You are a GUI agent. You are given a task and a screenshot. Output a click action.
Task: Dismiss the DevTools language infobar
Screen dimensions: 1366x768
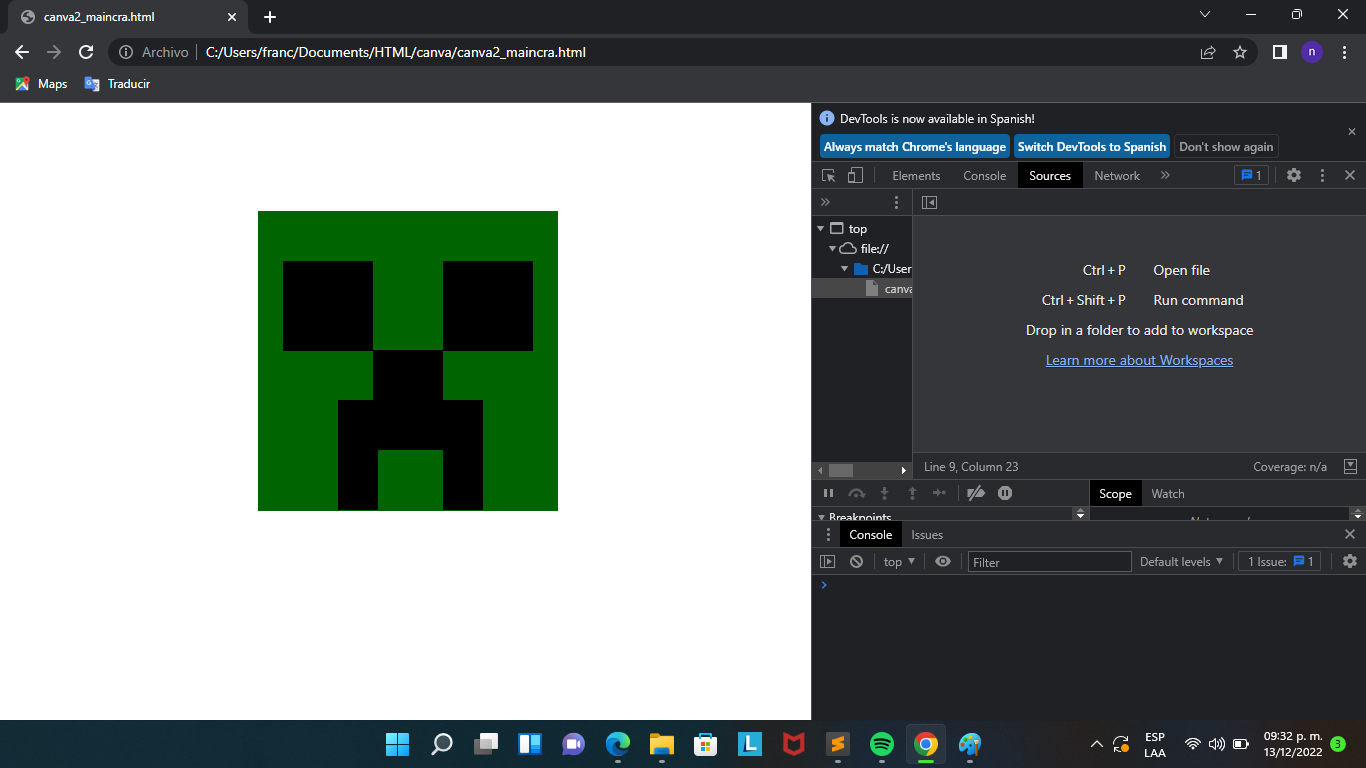(x=1352, y=131)
